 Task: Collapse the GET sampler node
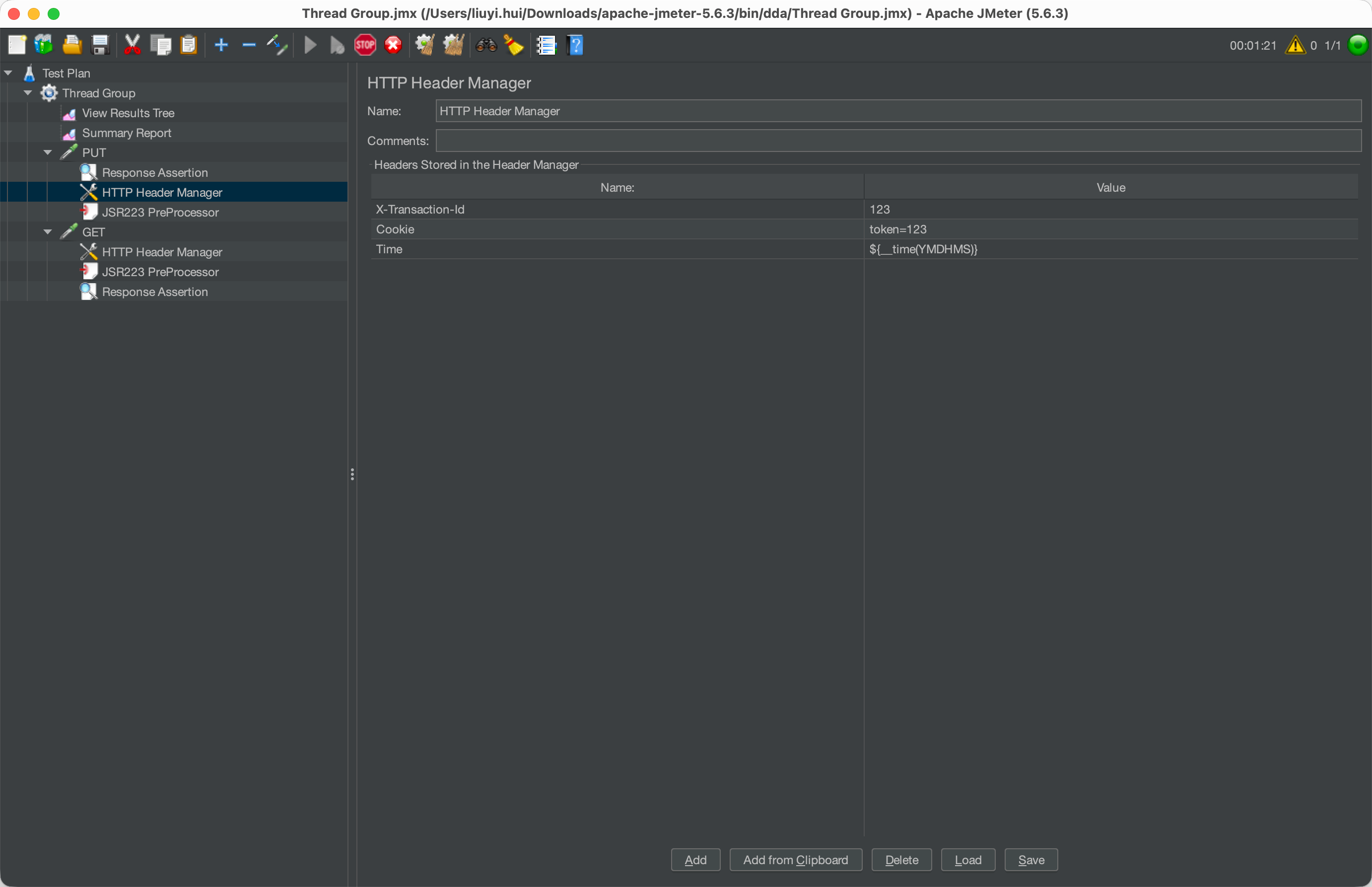tap(48, 232)
